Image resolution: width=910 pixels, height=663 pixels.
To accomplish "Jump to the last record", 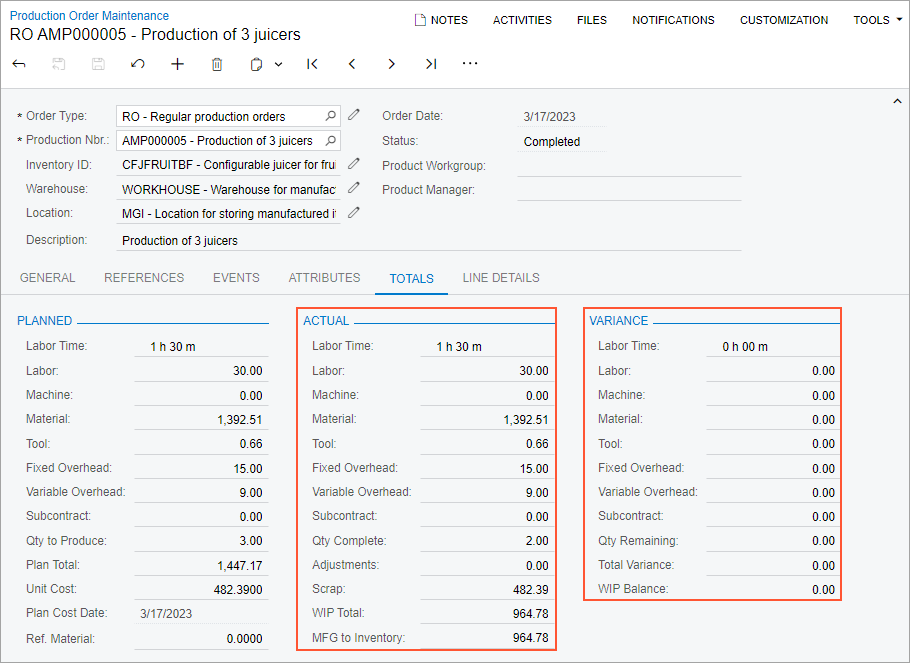I will pos(430,64).
